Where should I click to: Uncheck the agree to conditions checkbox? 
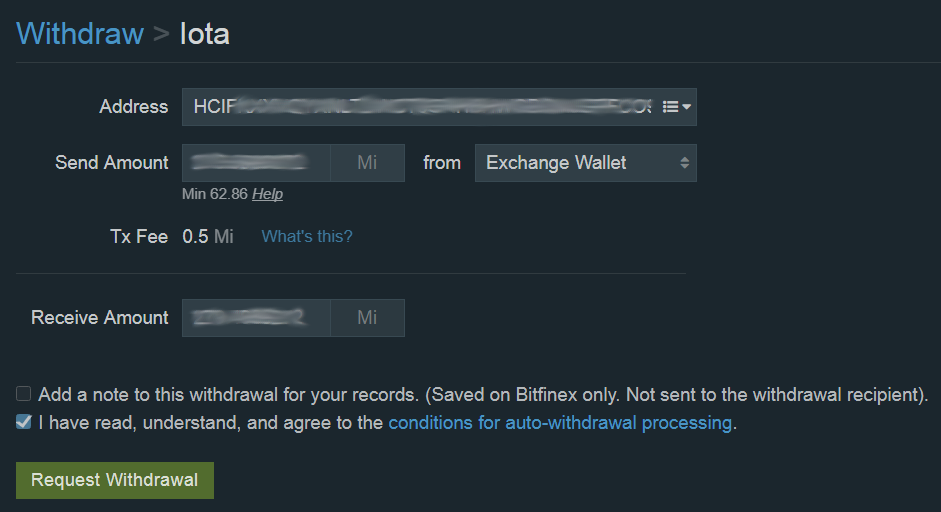click(x=23, y=422)
